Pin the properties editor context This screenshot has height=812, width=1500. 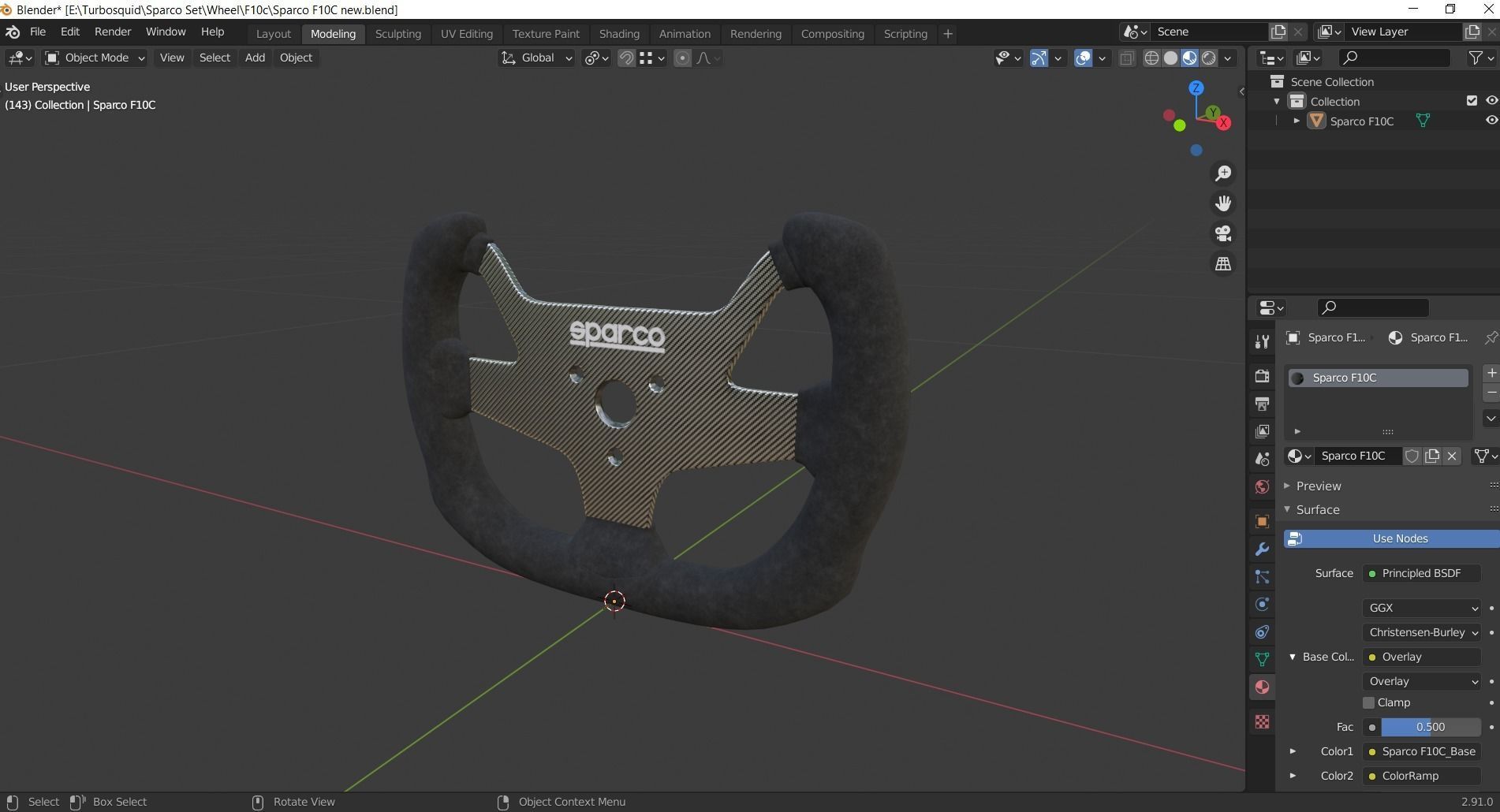coord(1491,337)
